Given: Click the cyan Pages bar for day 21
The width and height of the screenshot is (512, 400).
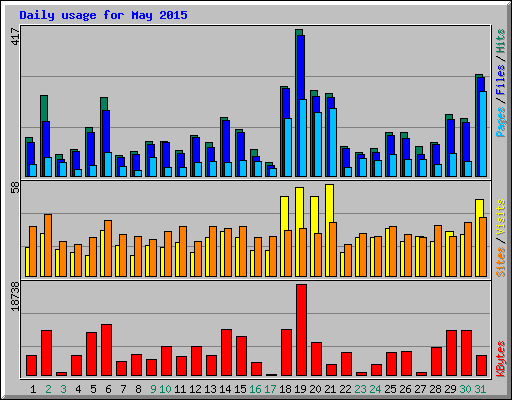Looking at the screenshot, I should (x=333, y=142).
